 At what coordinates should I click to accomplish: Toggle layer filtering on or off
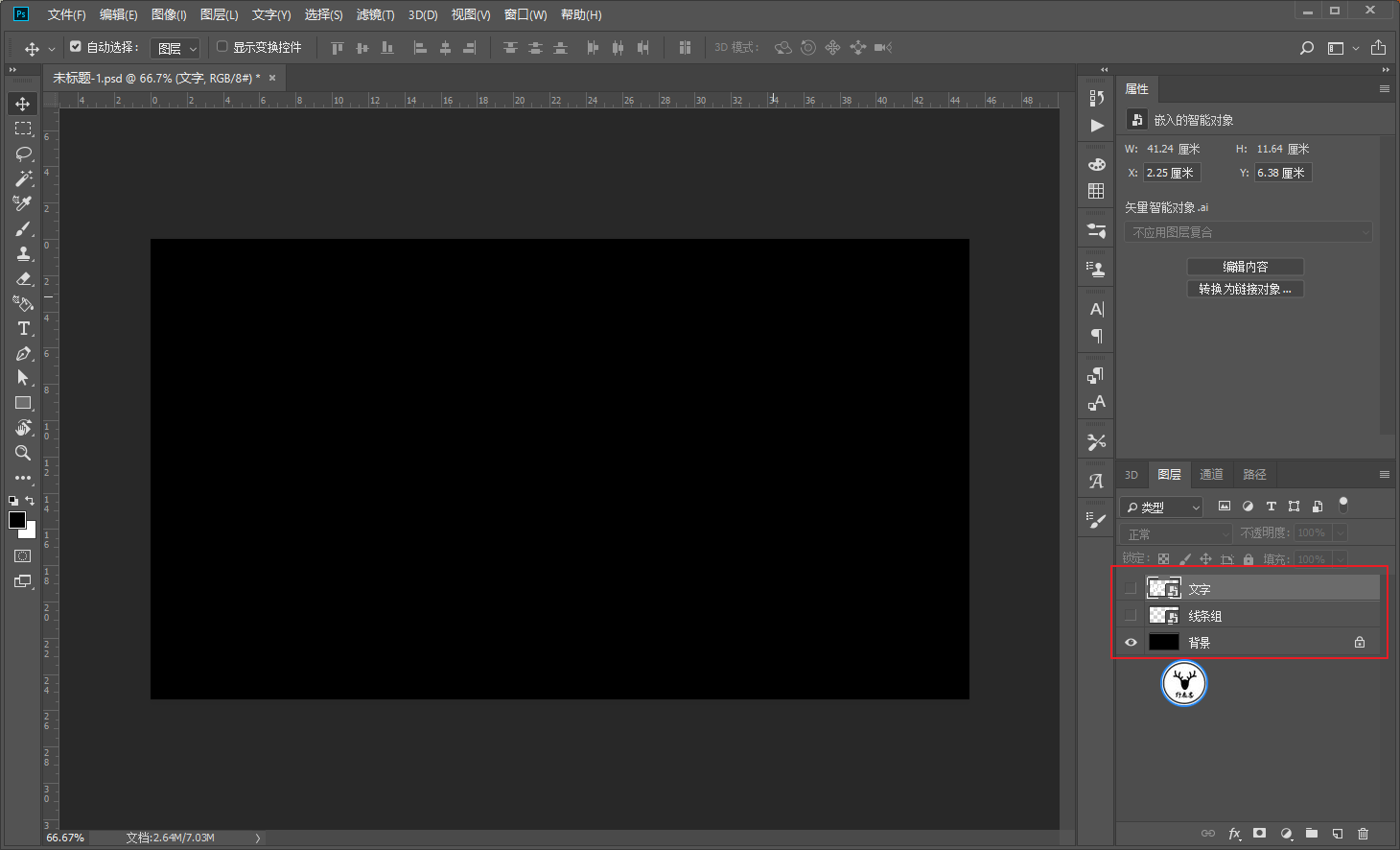(x=1343, y=504)
